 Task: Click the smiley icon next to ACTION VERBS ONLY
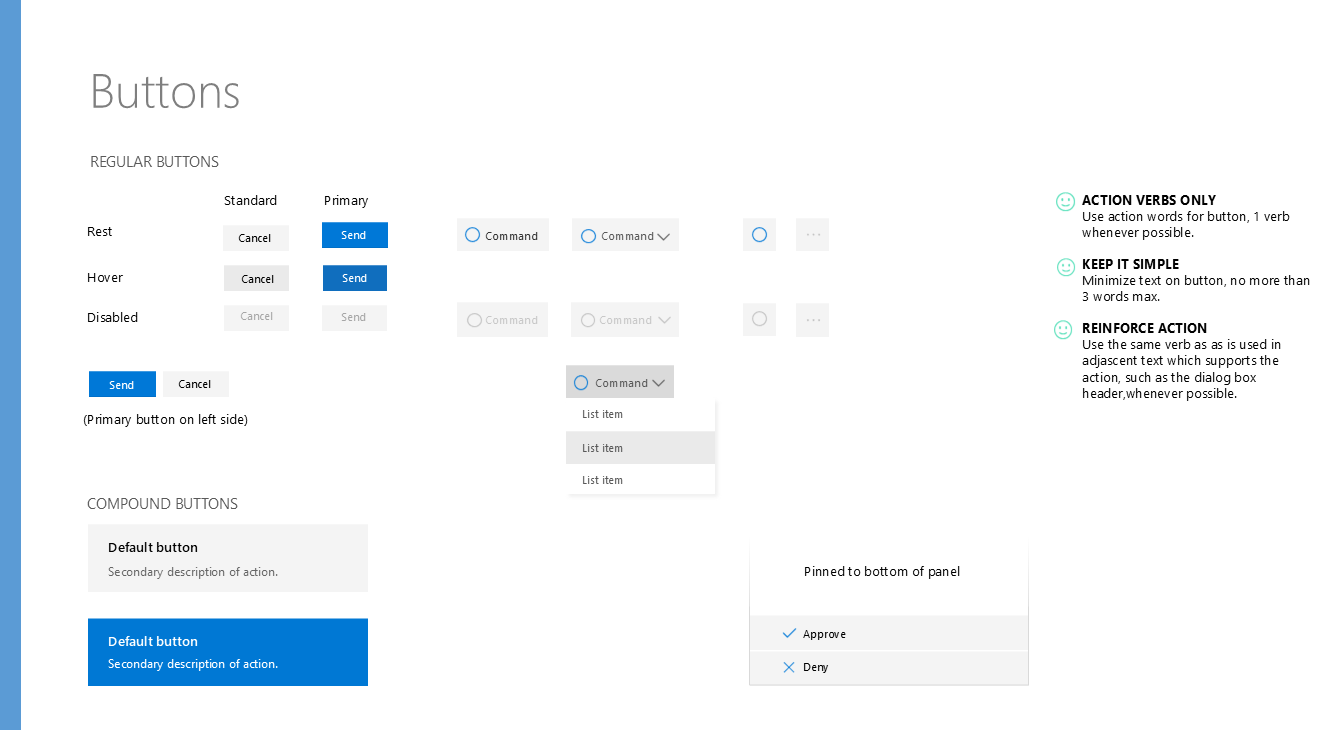1065,202
